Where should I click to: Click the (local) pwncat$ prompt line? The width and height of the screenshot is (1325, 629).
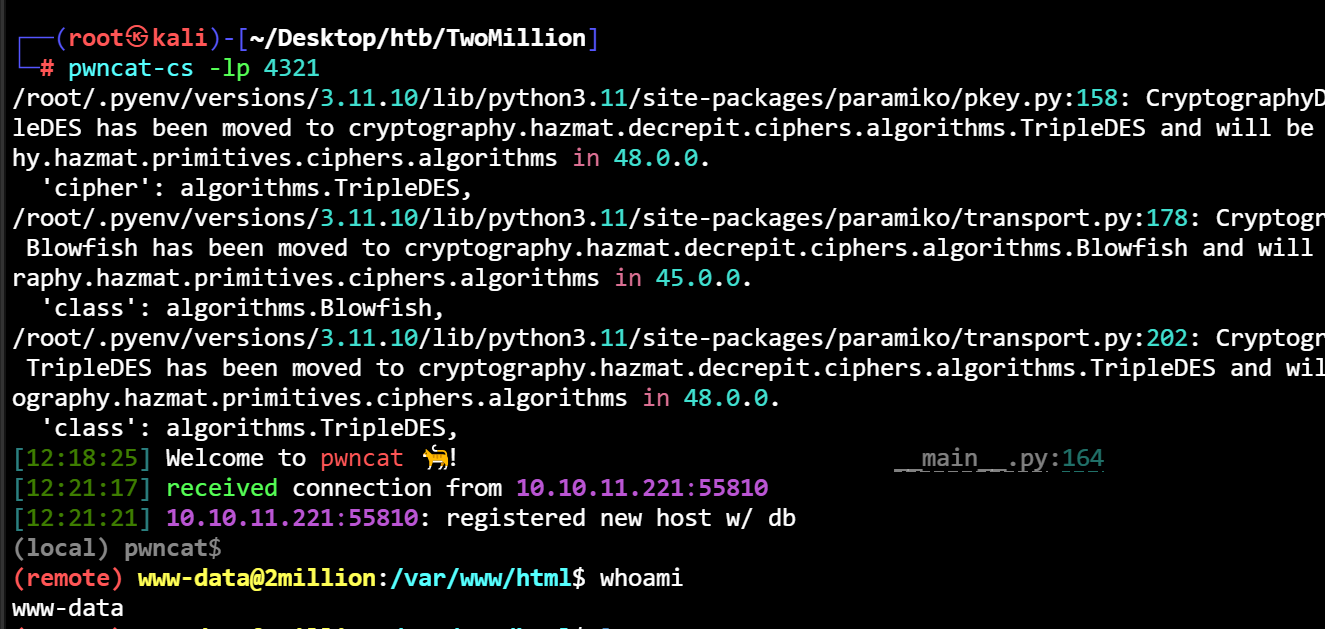click(x=117, y=548)
